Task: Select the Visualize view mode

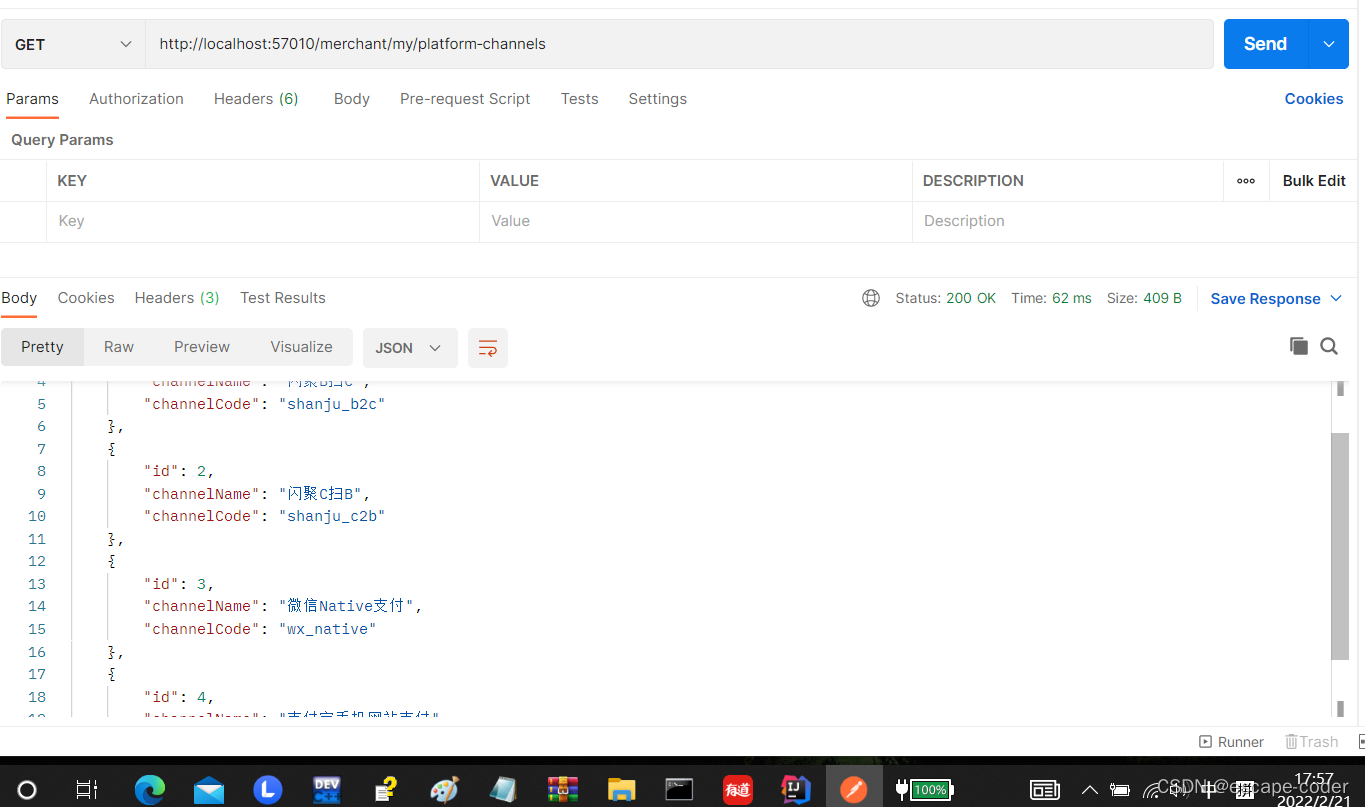Action: pos(301,347)
